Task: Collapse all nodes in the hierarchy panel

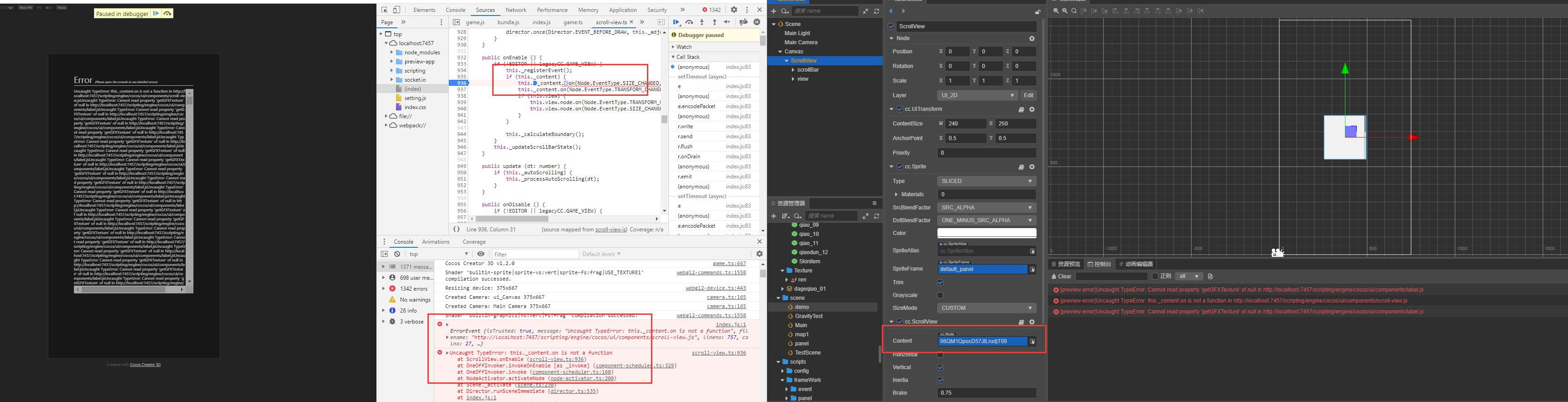Action: (865, 11)
